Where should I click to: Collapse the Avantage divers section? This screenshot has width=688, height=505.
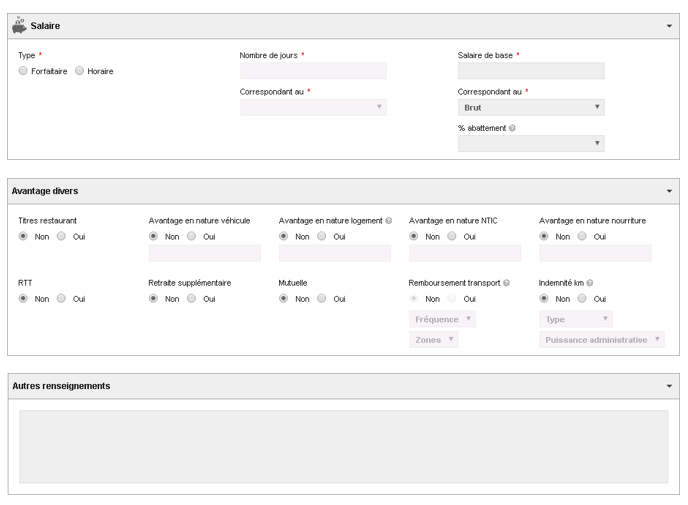click(x=669, y=191)
